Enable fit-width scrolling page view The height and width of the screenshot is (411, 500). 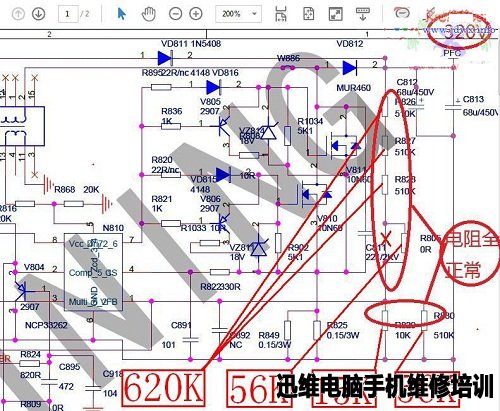click(281, 14)
